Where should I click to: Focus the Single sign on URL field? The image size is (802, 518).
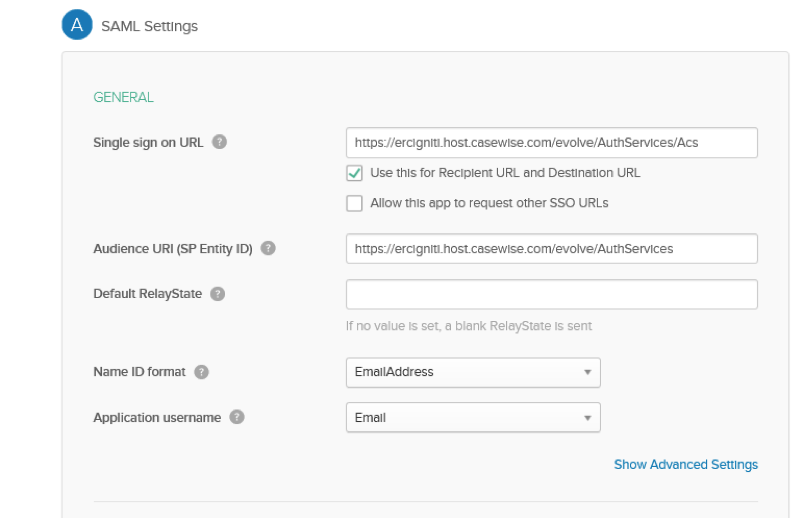coord(551,143)
